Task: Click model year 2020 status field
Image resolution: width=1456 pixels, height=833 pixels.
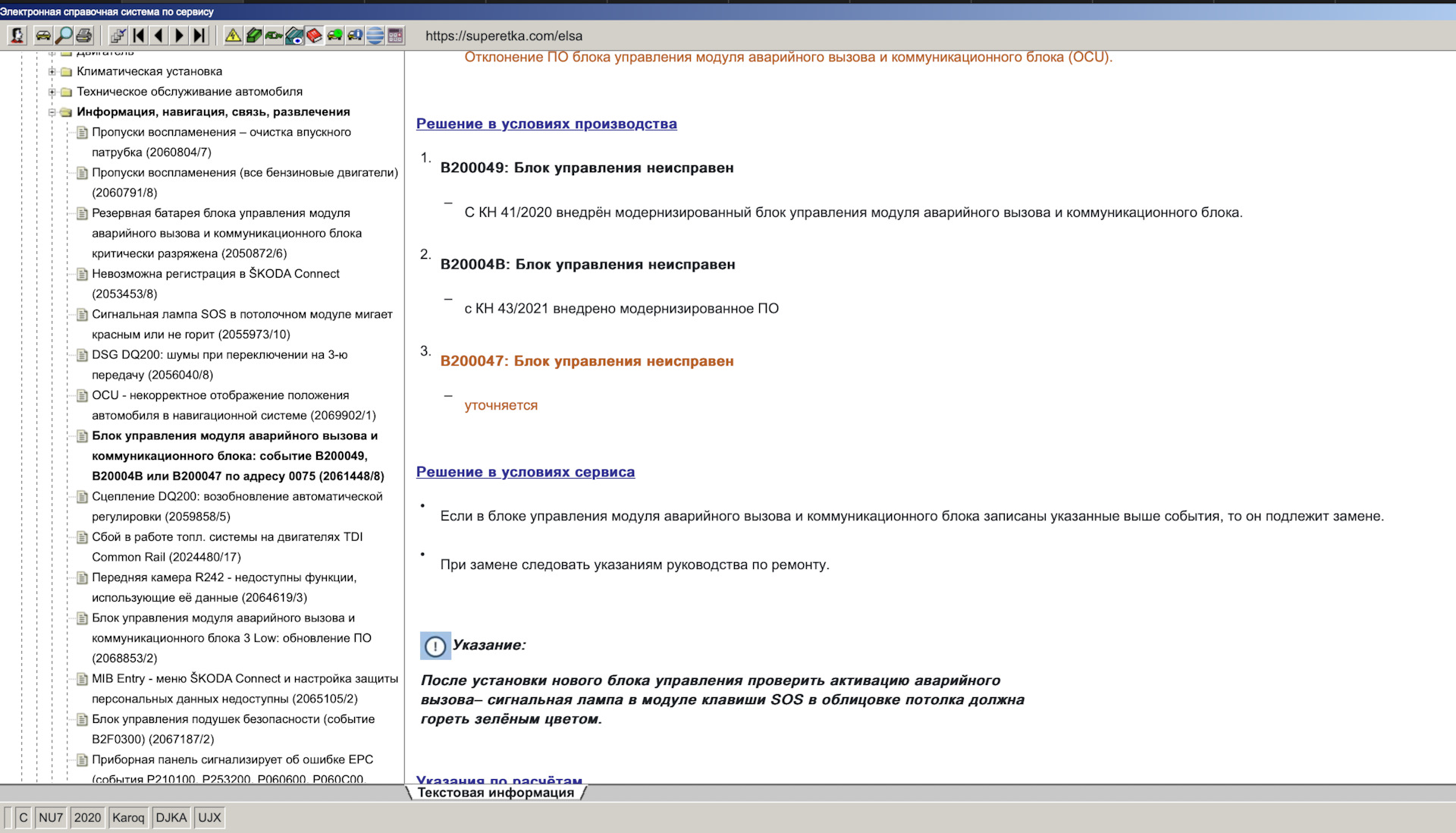Action: [87, 818]
